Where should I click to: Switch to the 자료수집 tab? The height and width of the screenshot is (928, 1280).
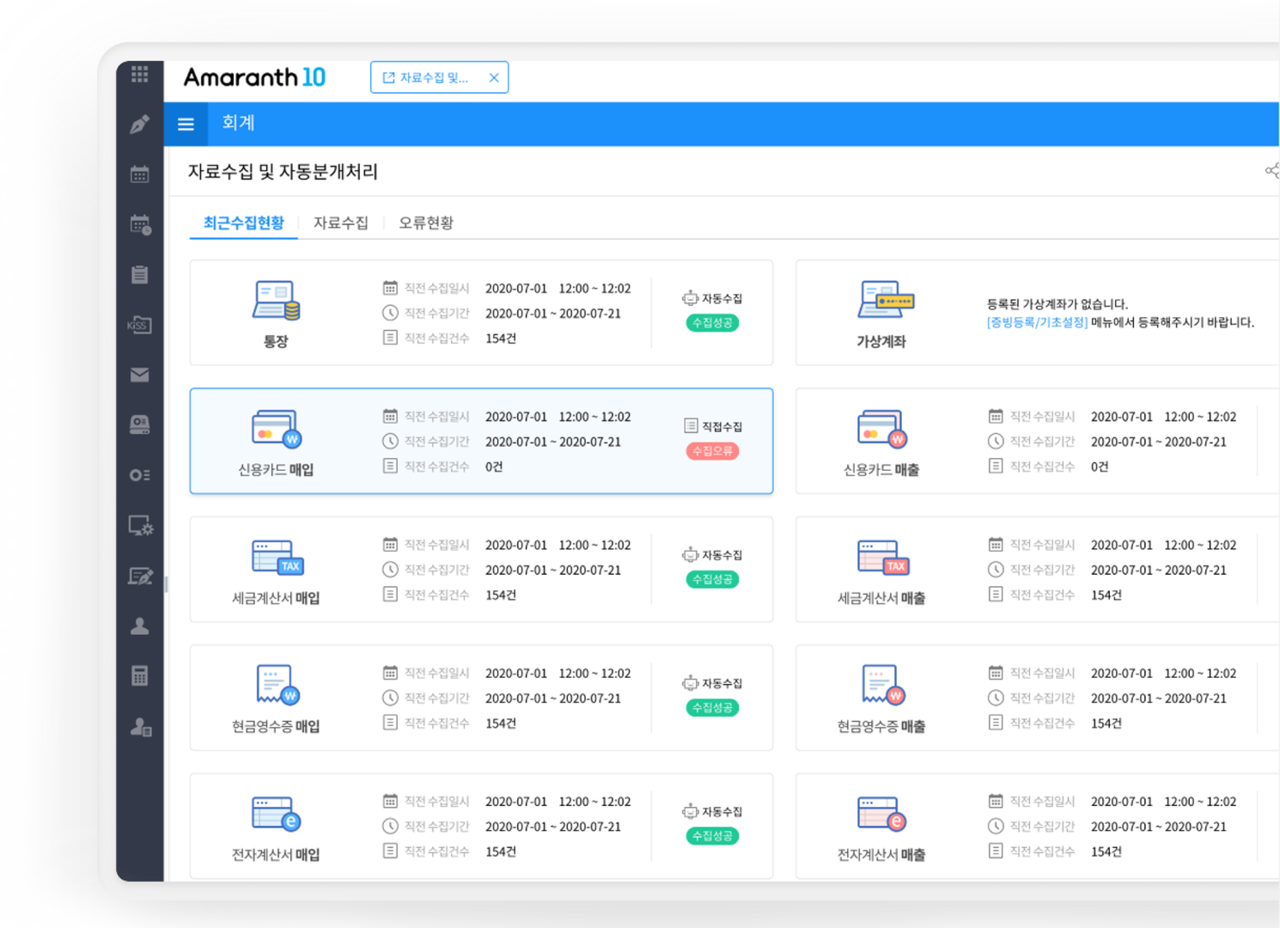pos(341,223)
